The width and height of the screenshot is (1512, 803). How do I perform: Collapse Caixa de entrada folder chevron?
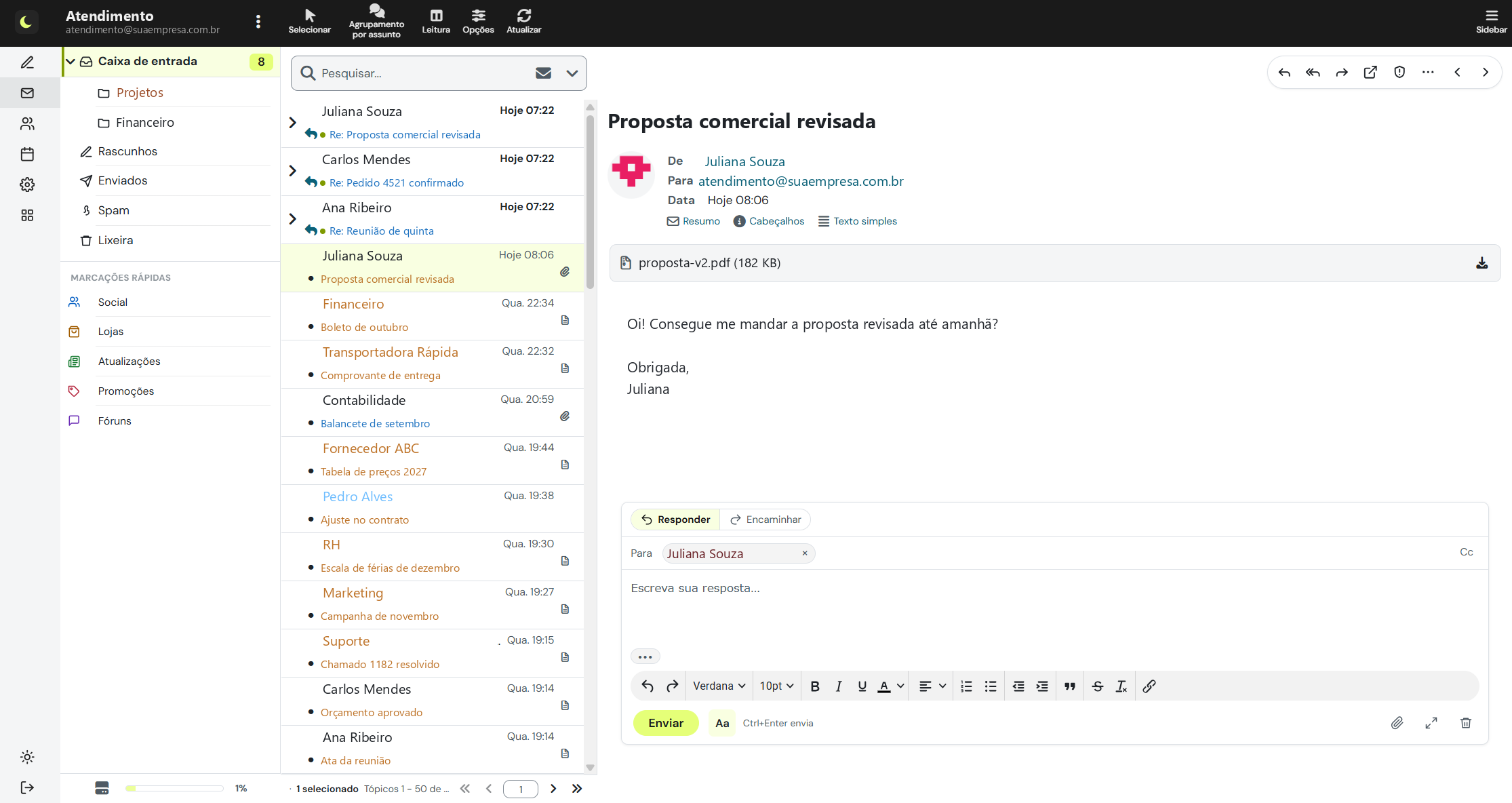71,62
